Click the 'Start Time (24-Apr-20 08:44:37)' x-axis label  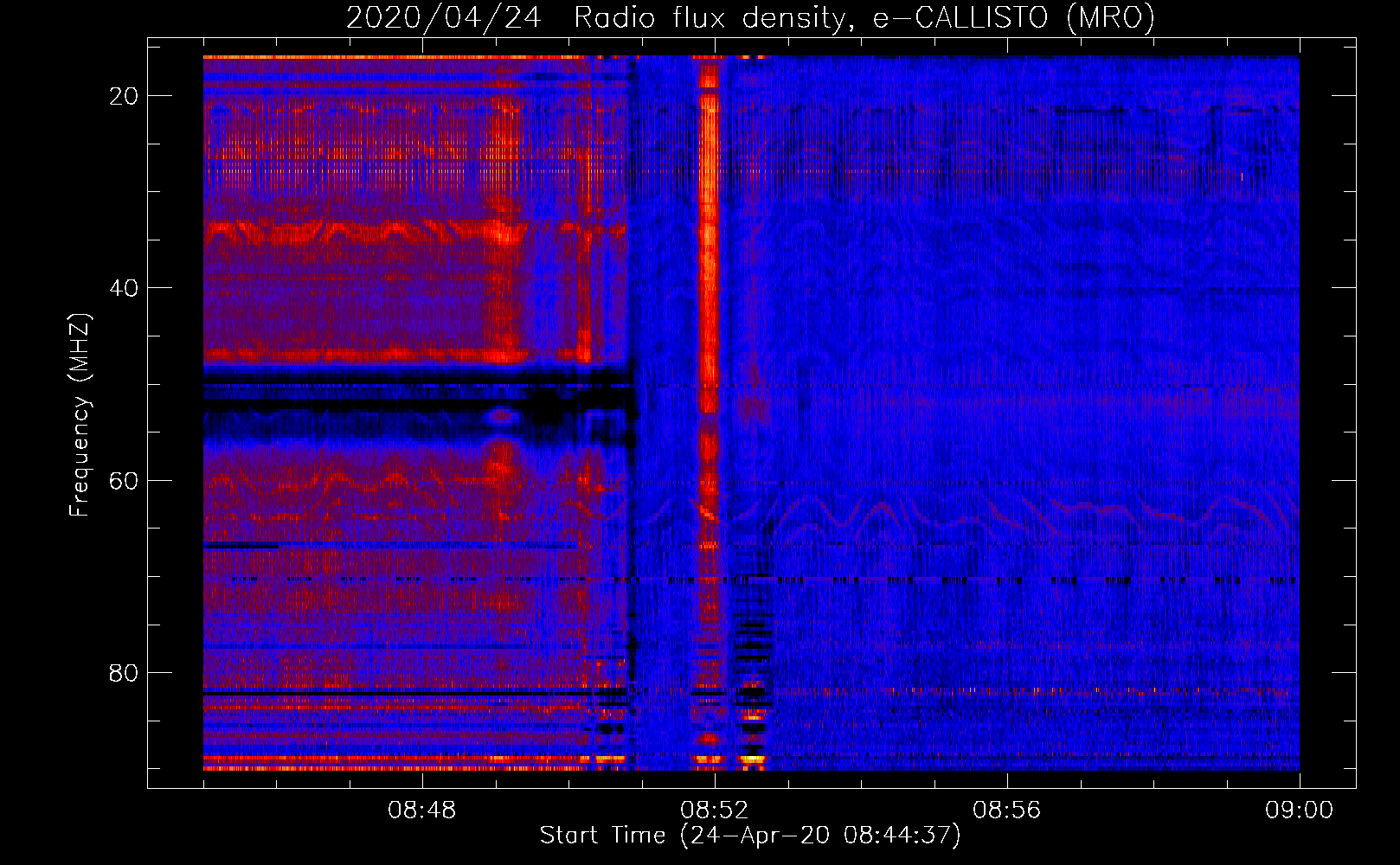(750, 836)
